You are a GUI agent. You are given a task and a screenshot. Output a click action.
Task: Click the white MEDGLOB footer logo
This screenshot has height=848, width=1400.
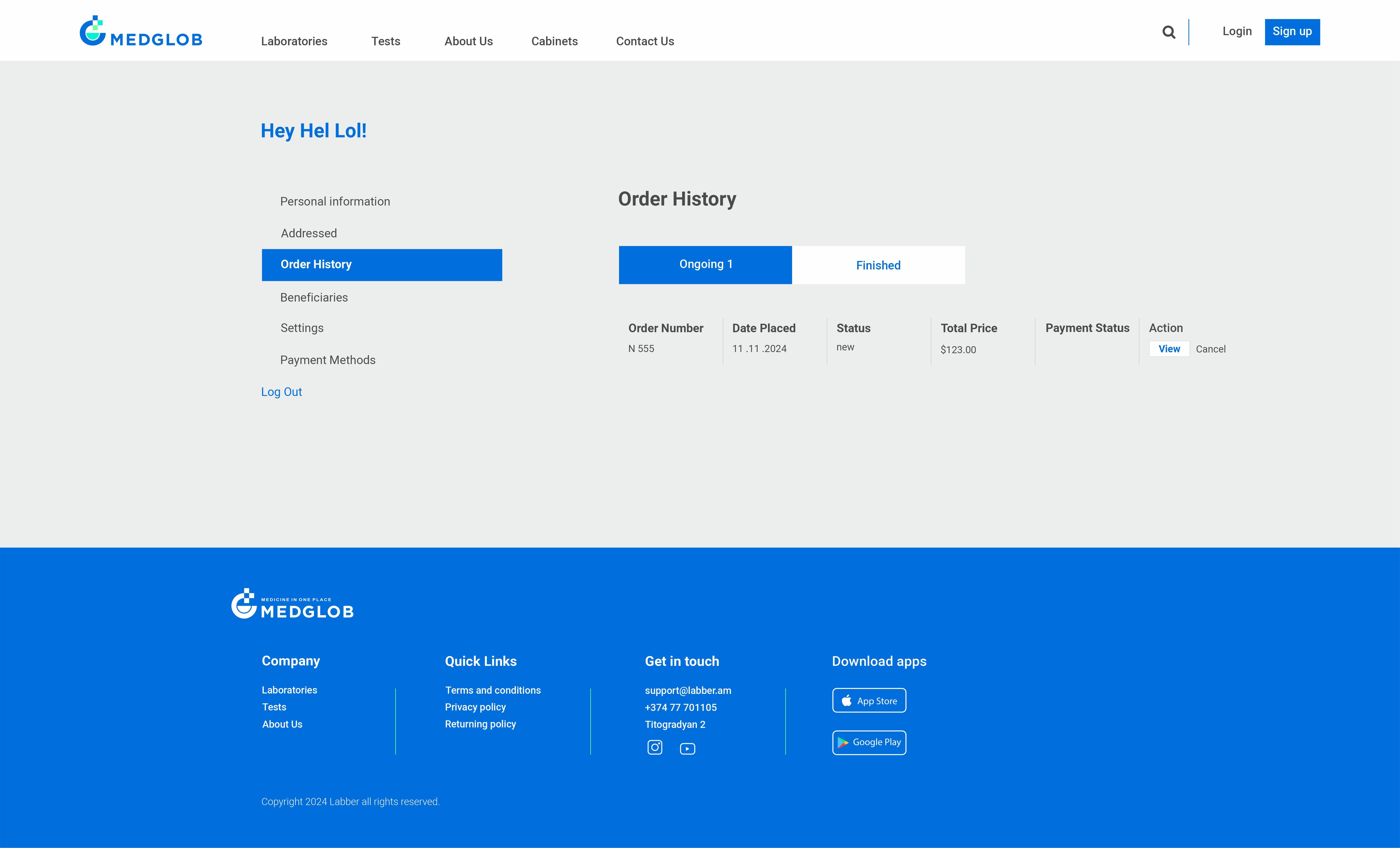(292, 604)
